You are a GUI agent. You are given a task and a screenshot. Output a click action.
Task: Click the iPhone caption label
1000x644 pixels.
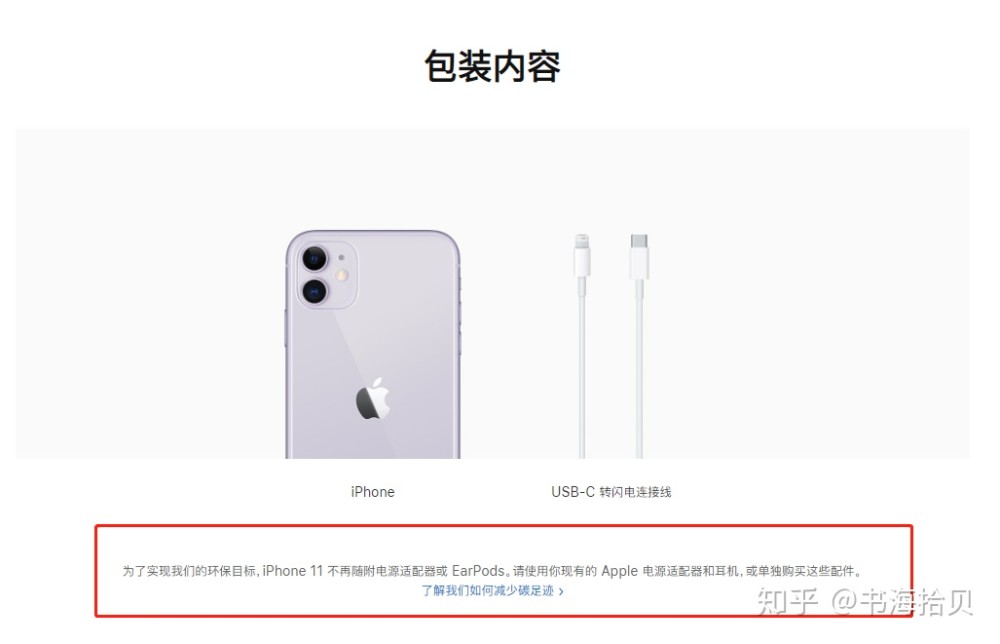(x=372, y=492)
